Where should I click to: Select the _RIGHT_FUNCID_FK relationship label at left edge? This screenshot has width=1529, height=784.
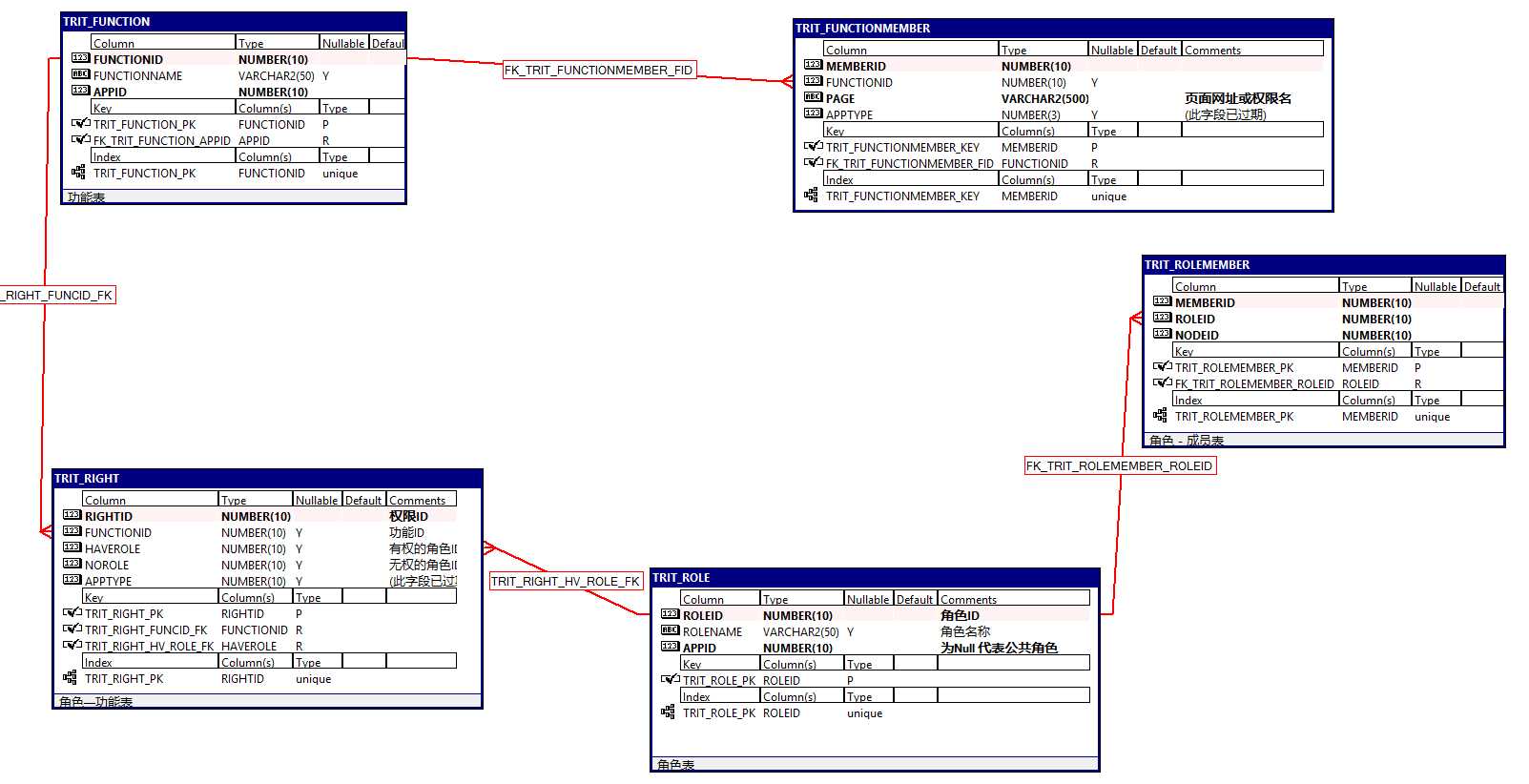(58, 295)
